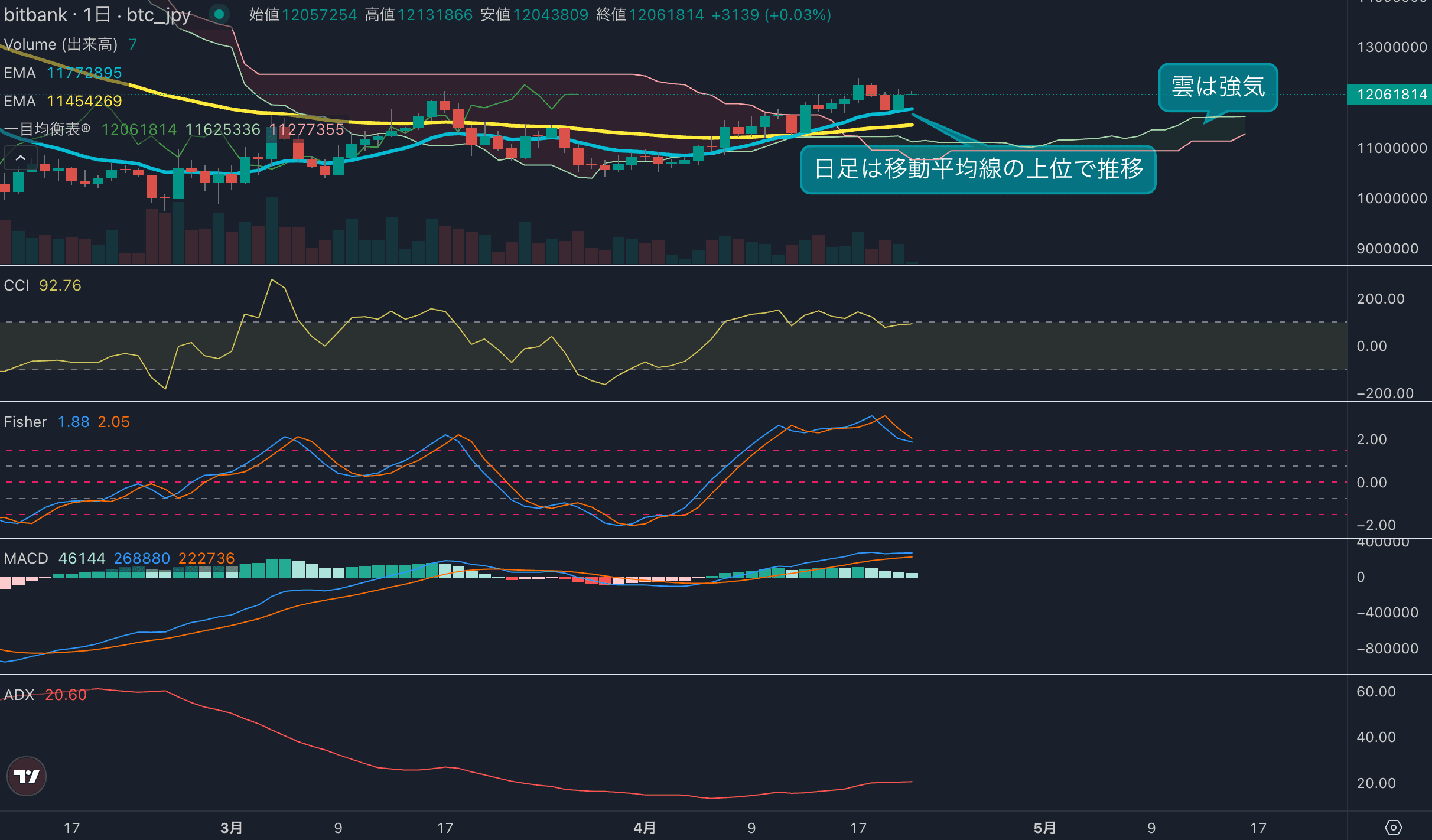Select the Volume (出来高) indicator legend
Viewport: 1432px width, 840px height.
click(x=61, y=44)
